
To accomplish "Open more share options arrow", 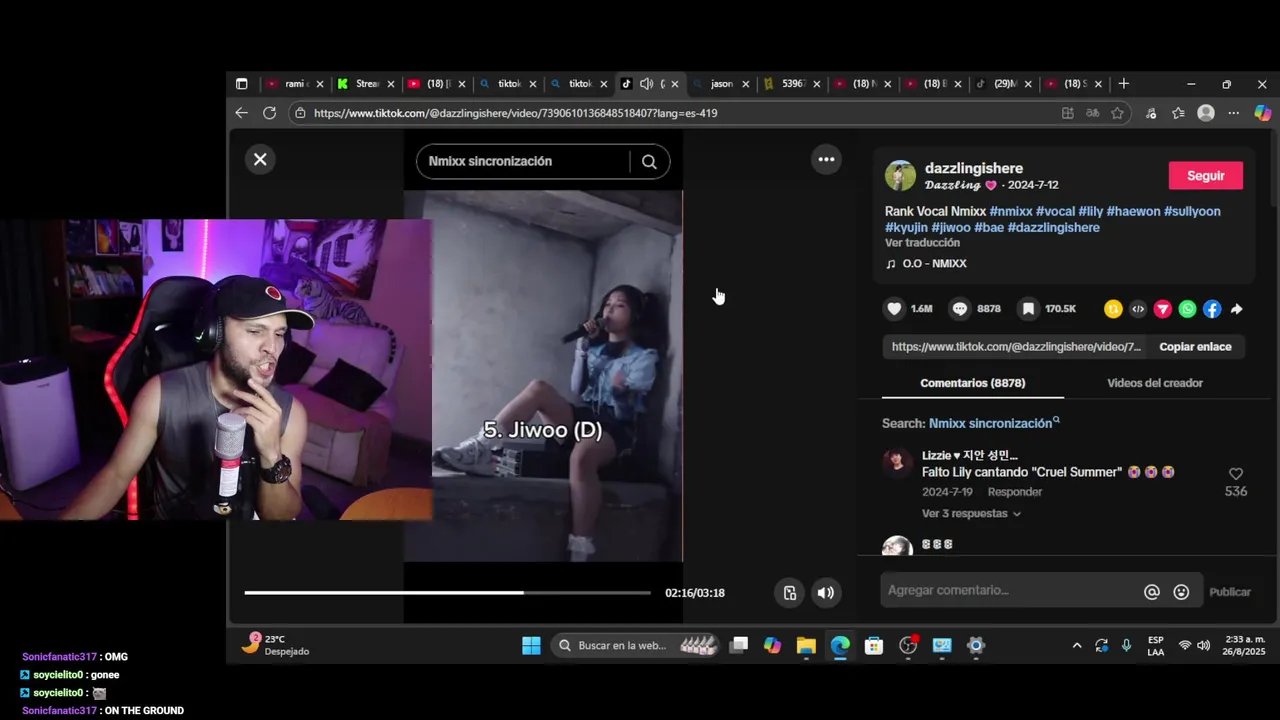I will click(x=1237, y=309).
